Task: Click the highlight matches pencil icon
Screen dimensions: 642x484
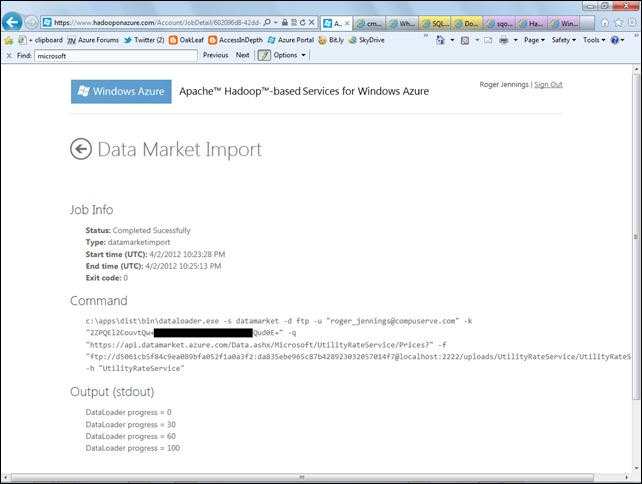Action: click(264, 55)
